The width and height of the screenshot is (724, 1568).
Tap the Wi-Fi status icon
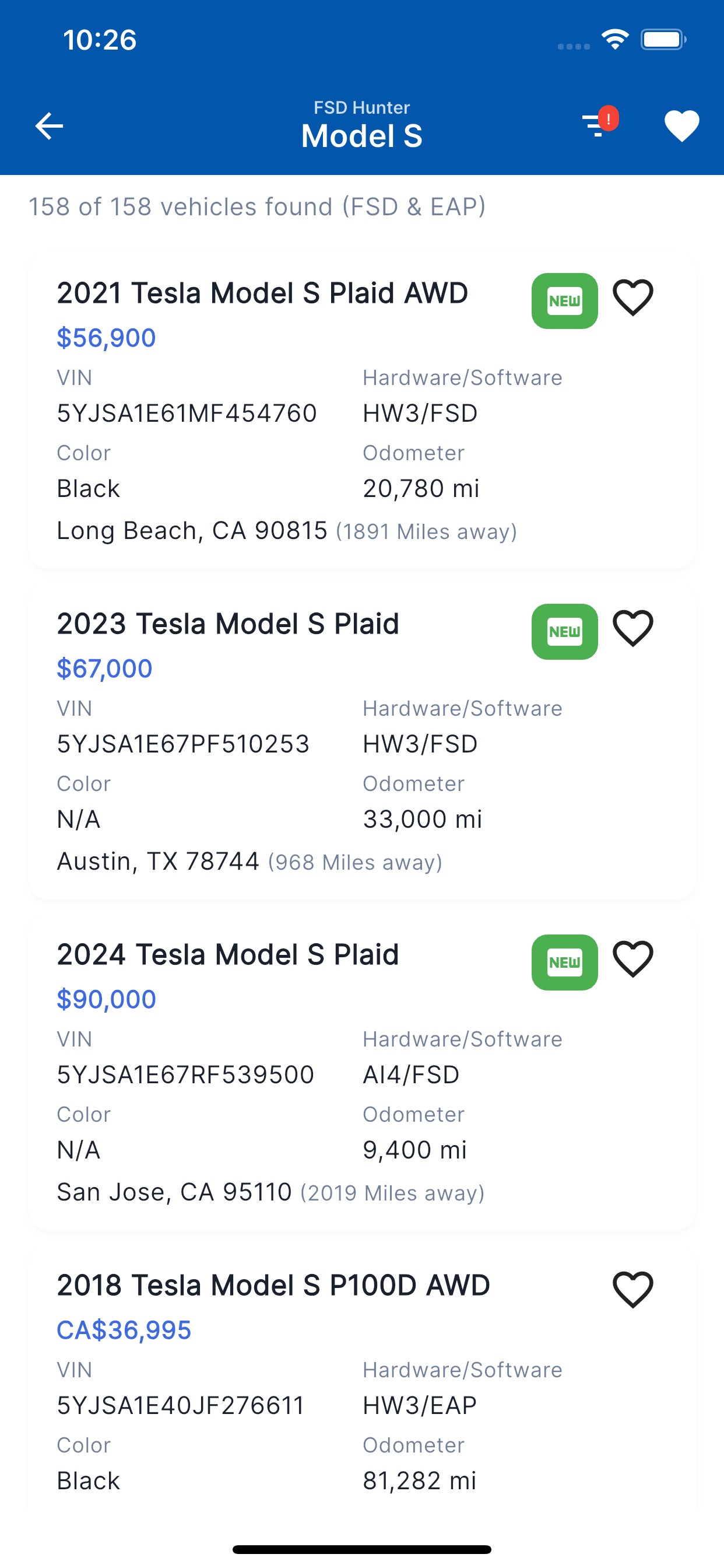point(614,40)
